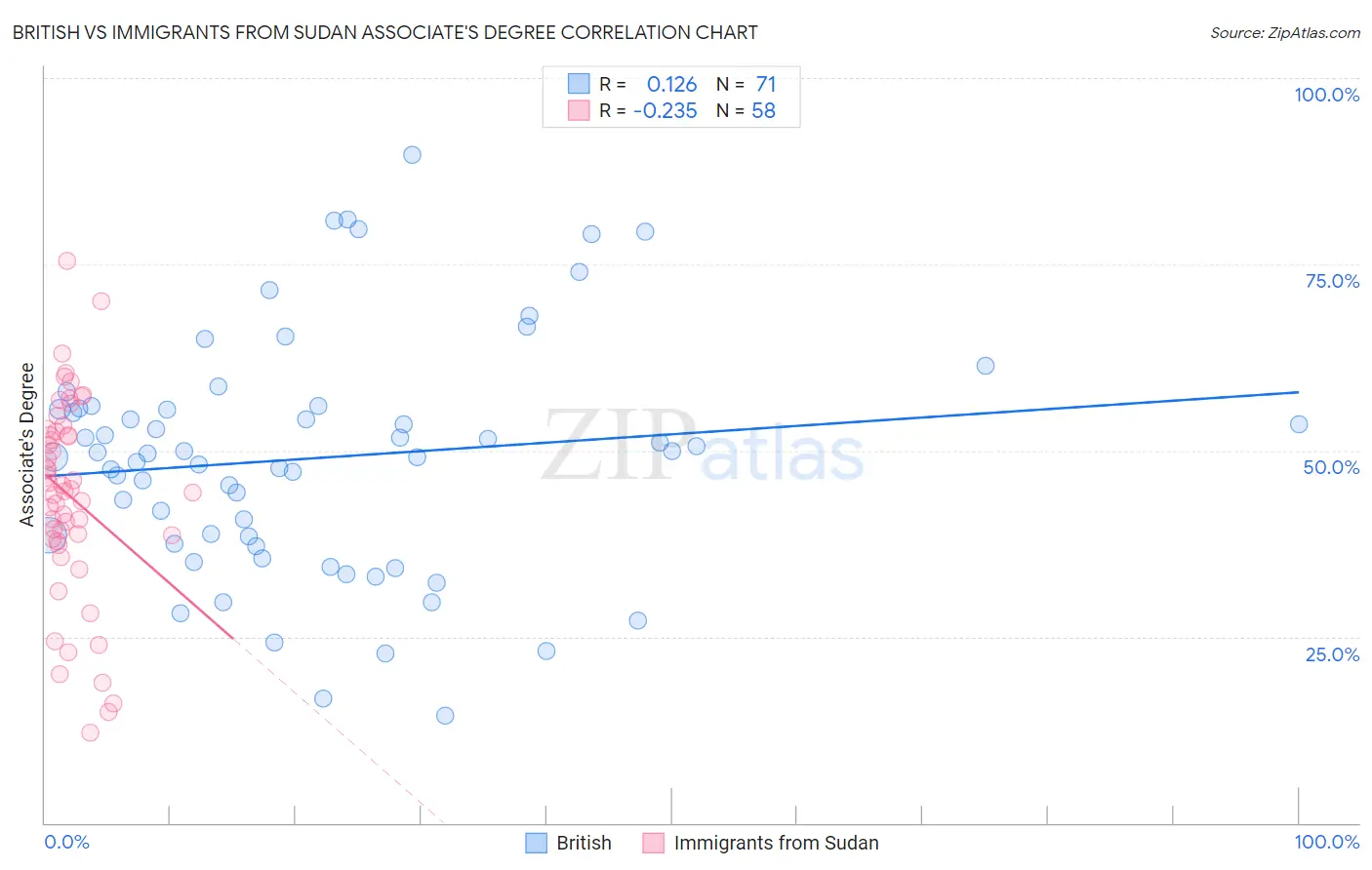Click the topmost blue data point near 90%
Screen dimensions: 1372x870
(x=412, y=155)
